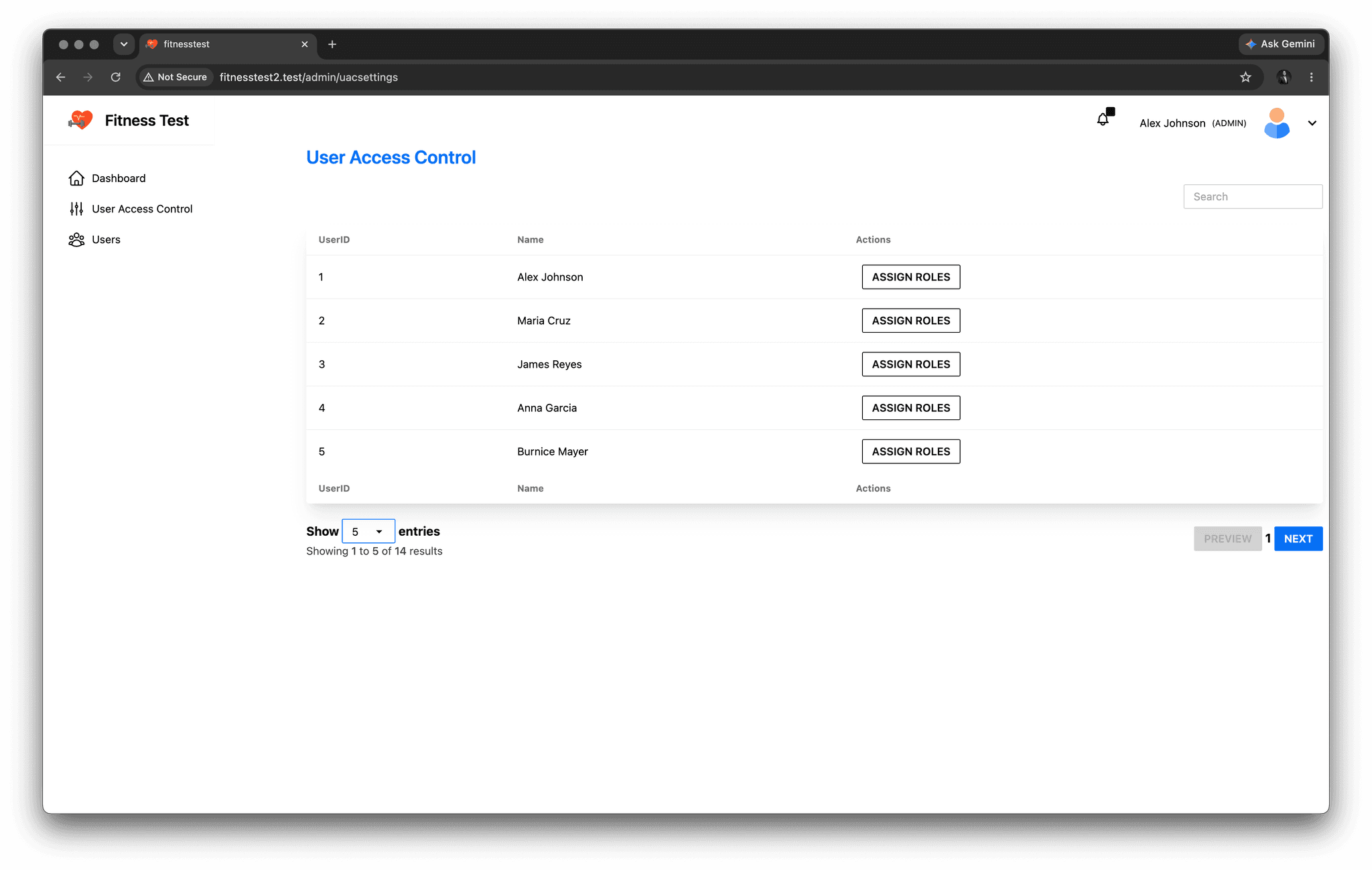1372x870 pixels.
Task: Expand the account menu chevron
Action: (x=1312, y=123)
